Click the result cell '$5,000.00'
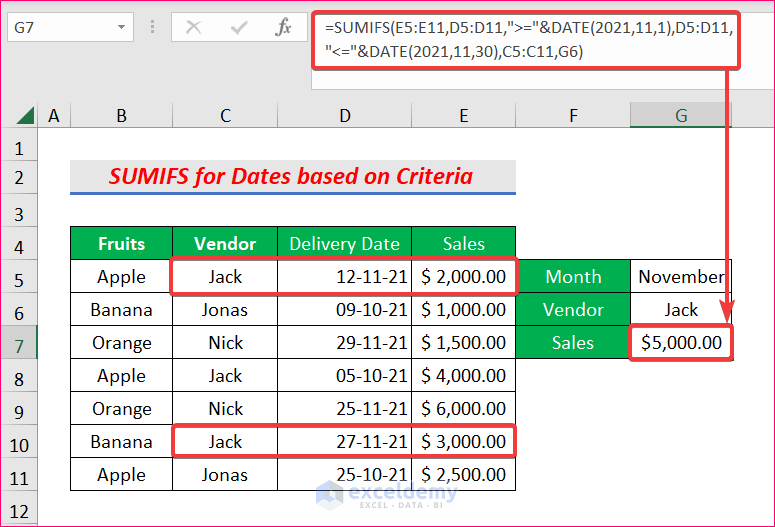This screenshot has height=527, width=775. pos(681,342)
